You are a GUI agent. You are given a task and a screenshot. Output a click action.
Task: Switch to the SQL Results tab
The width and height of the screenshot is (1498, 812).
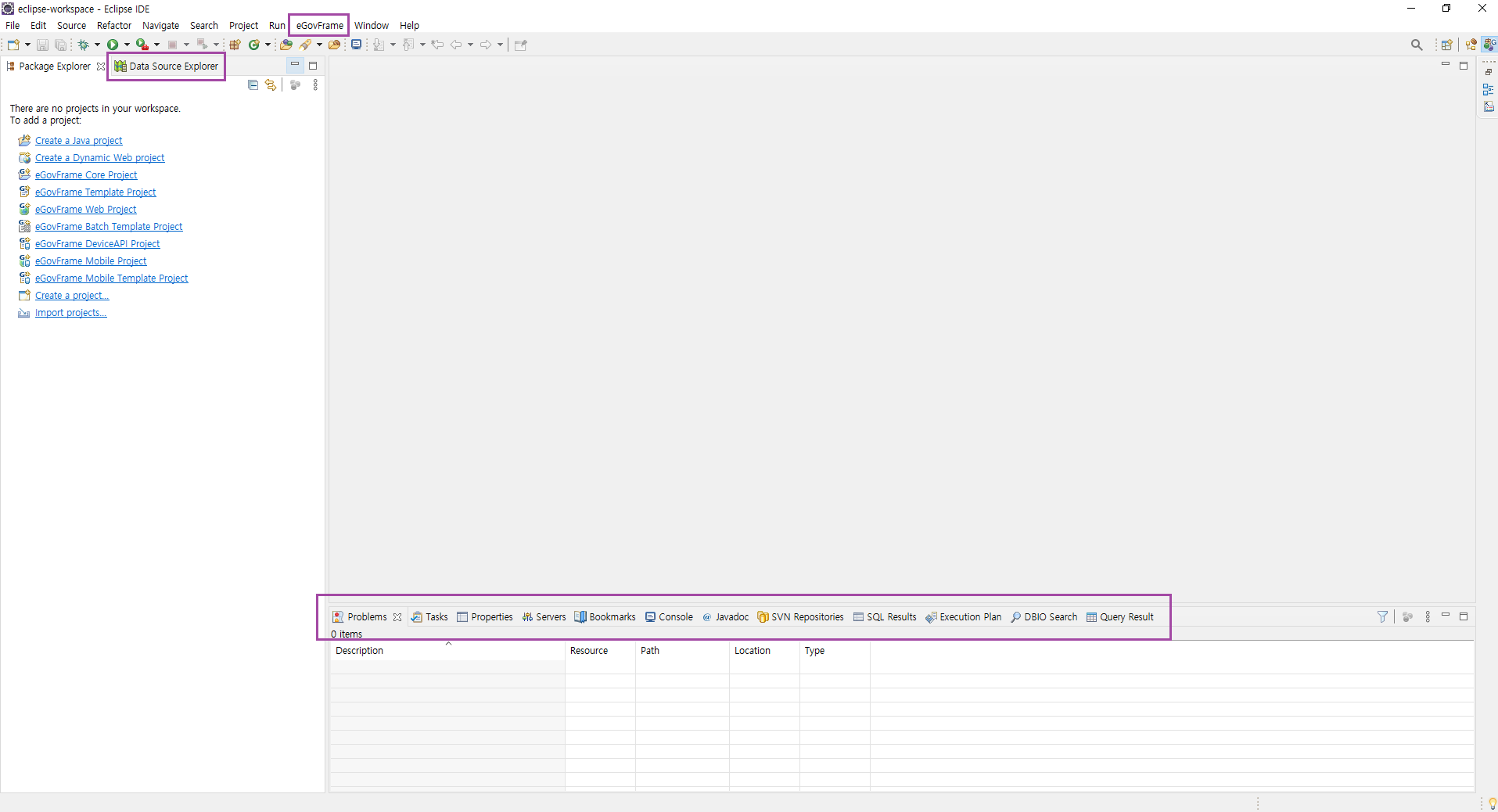click(885, 617)
